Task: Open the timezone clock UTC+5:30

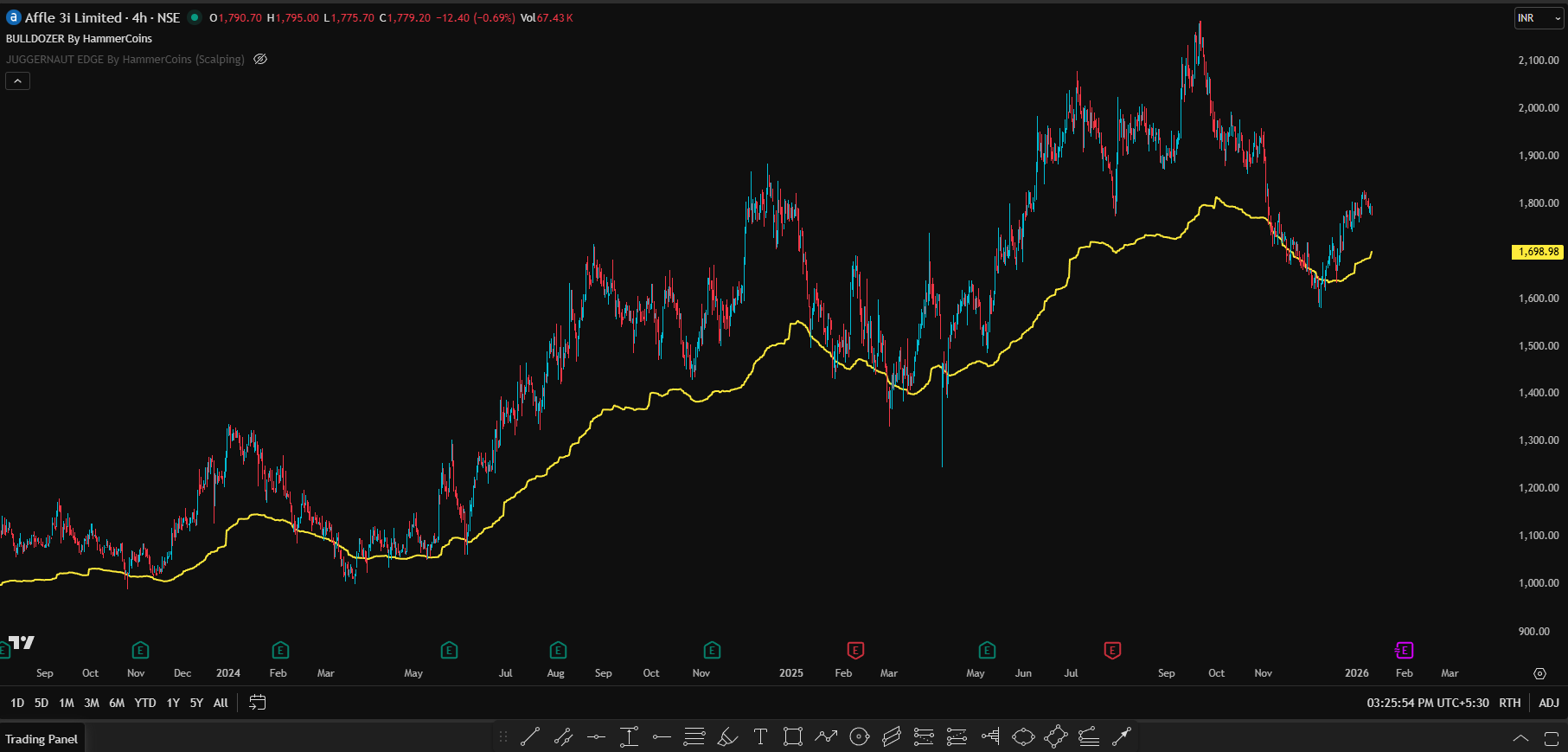Action: pyautogui.click(x=1427, y=703)
